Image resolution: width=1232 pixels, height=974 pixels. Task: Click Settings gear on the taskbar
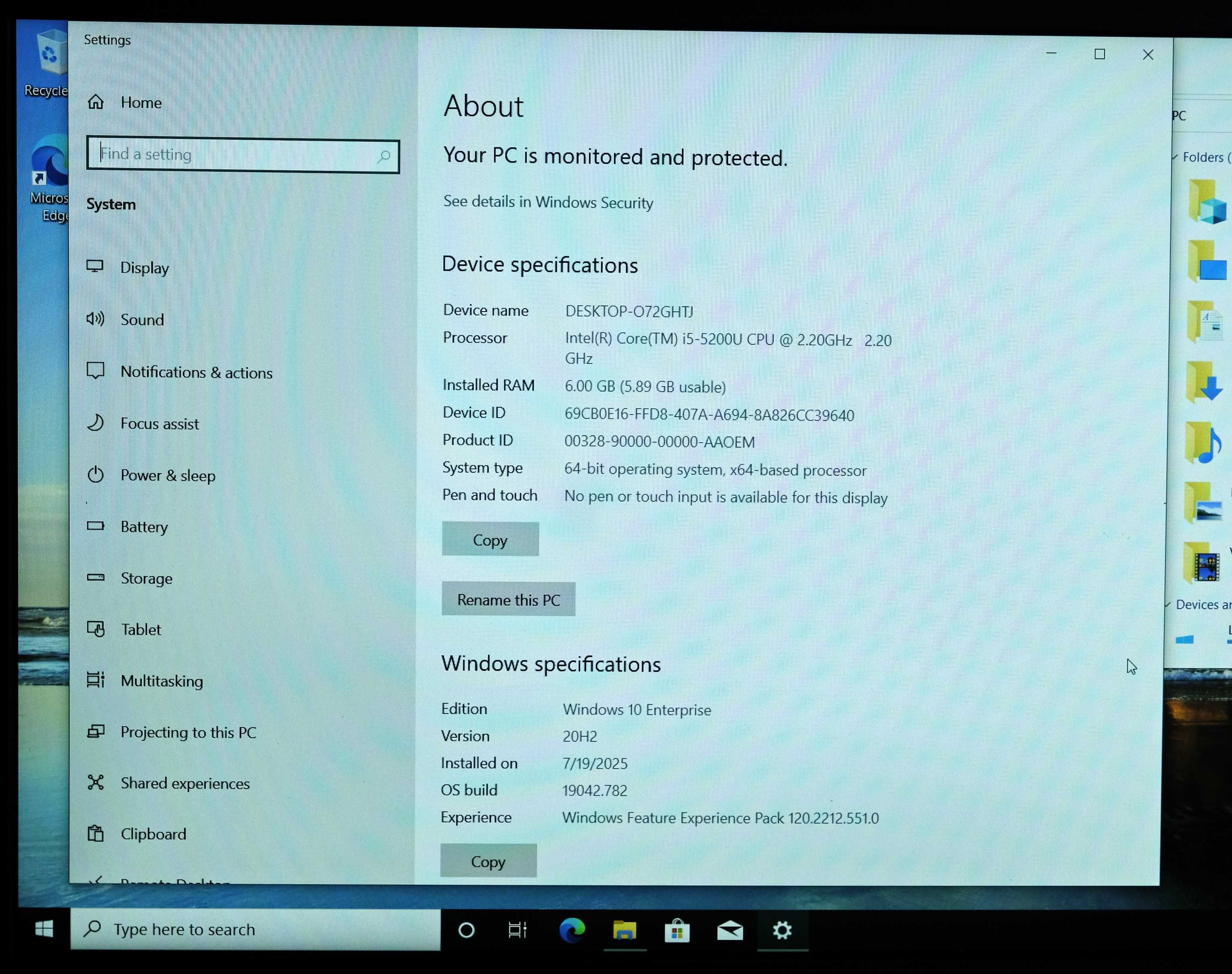(782, 931)
